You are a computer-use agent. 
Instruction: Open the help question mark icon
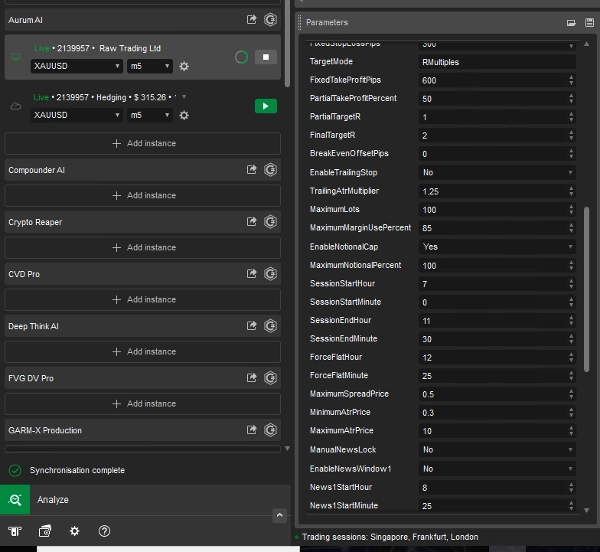[x=104, y=531]
